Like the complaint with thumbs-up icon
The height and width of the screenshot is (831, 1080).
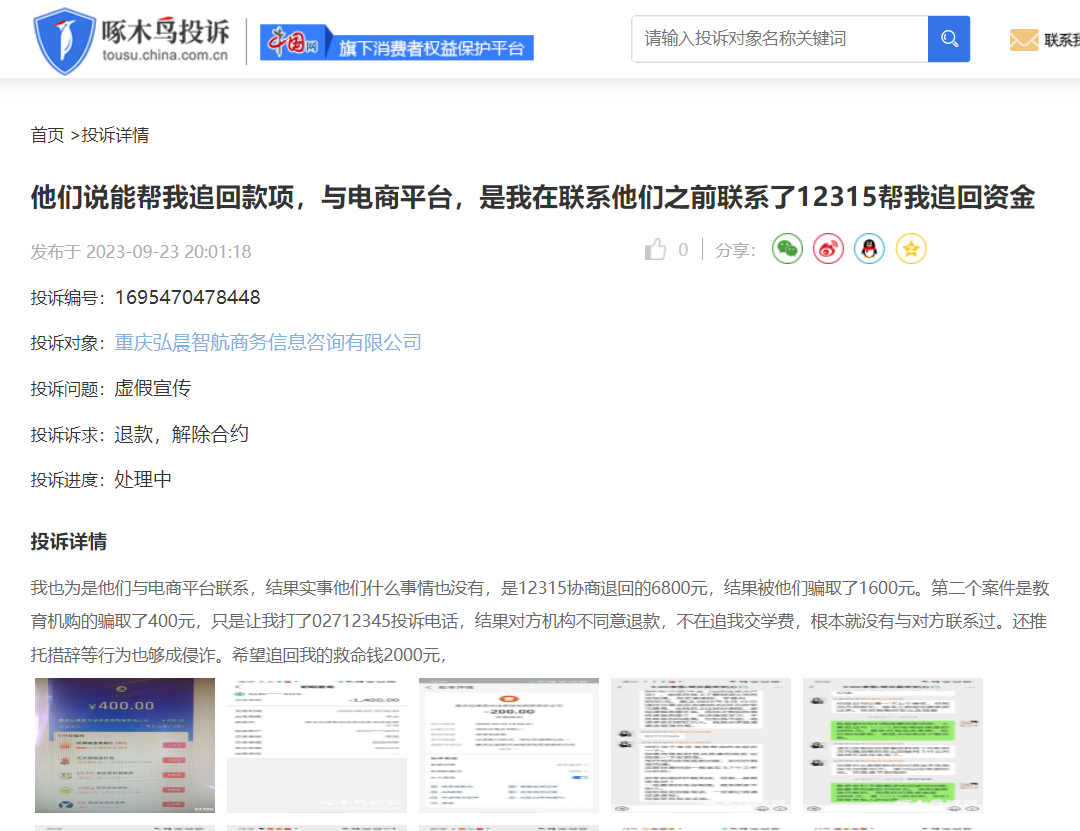(656, 250)
